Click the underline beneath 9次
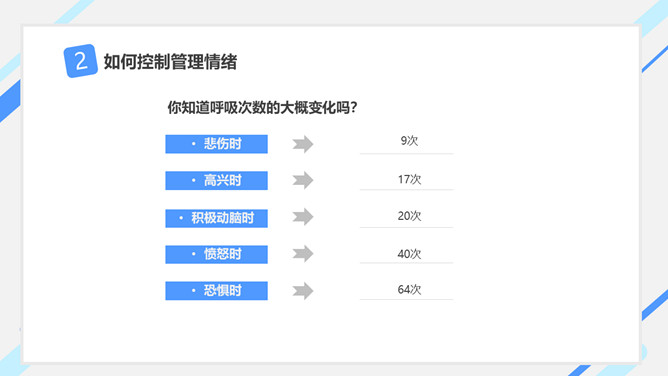The height and width of the screenshot is (376, 668). tap(406, 153)
